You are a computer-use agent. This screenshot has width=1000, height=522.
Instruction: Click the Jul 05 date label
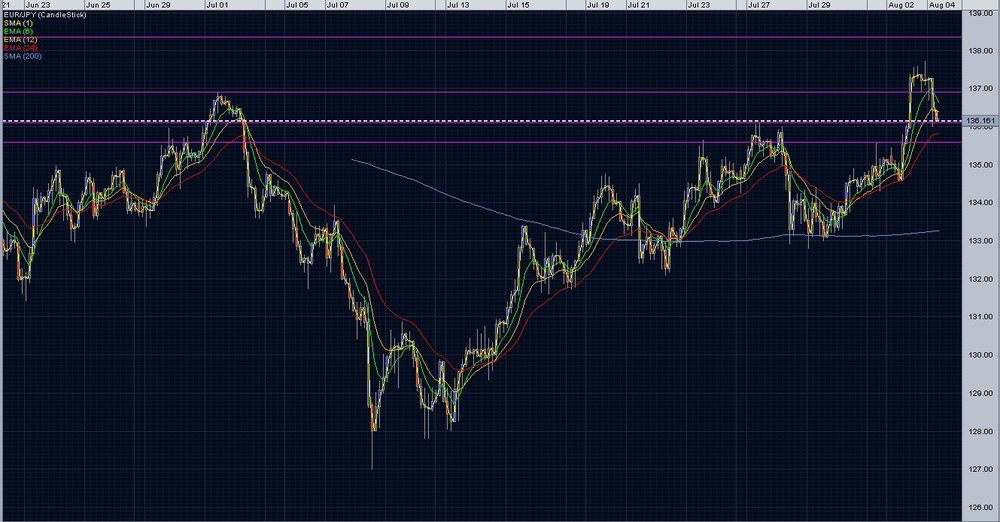point(297,4)
